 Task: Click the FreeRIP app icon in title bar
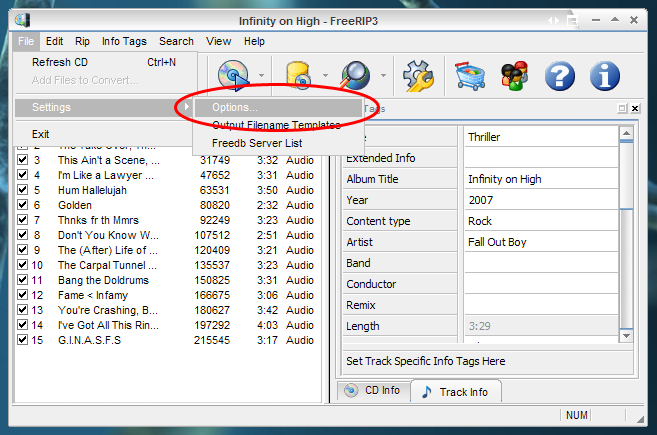pos(23,20)
